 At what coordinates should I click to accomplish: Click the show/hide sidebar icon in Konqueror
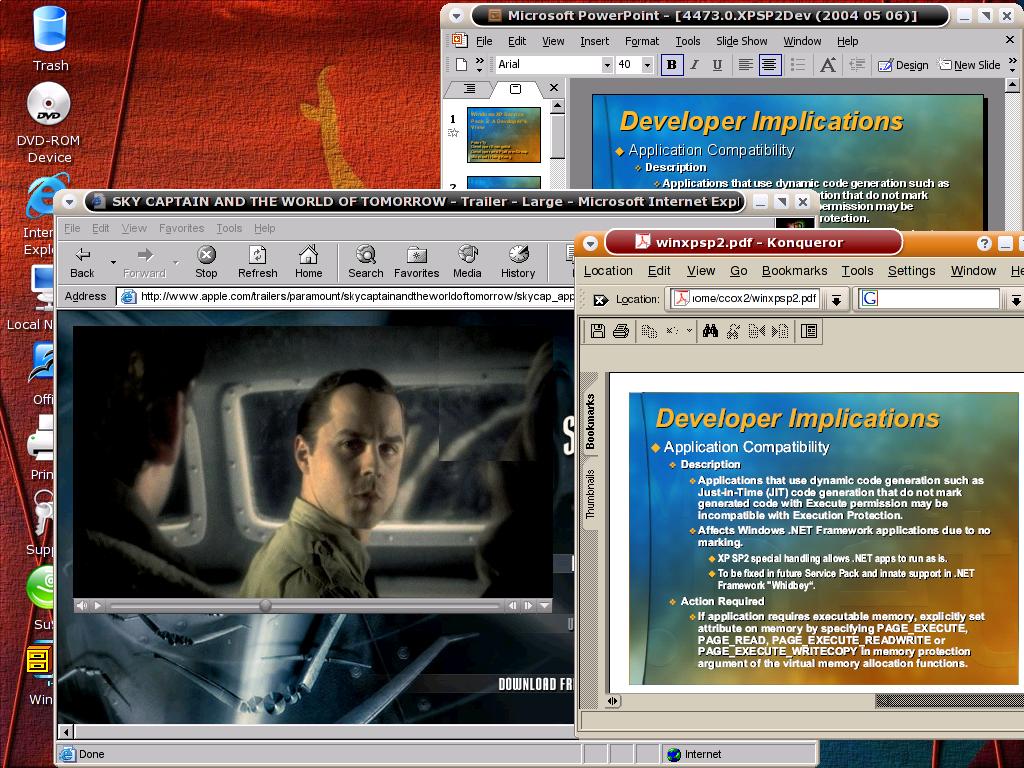click(x=808, y=331)
